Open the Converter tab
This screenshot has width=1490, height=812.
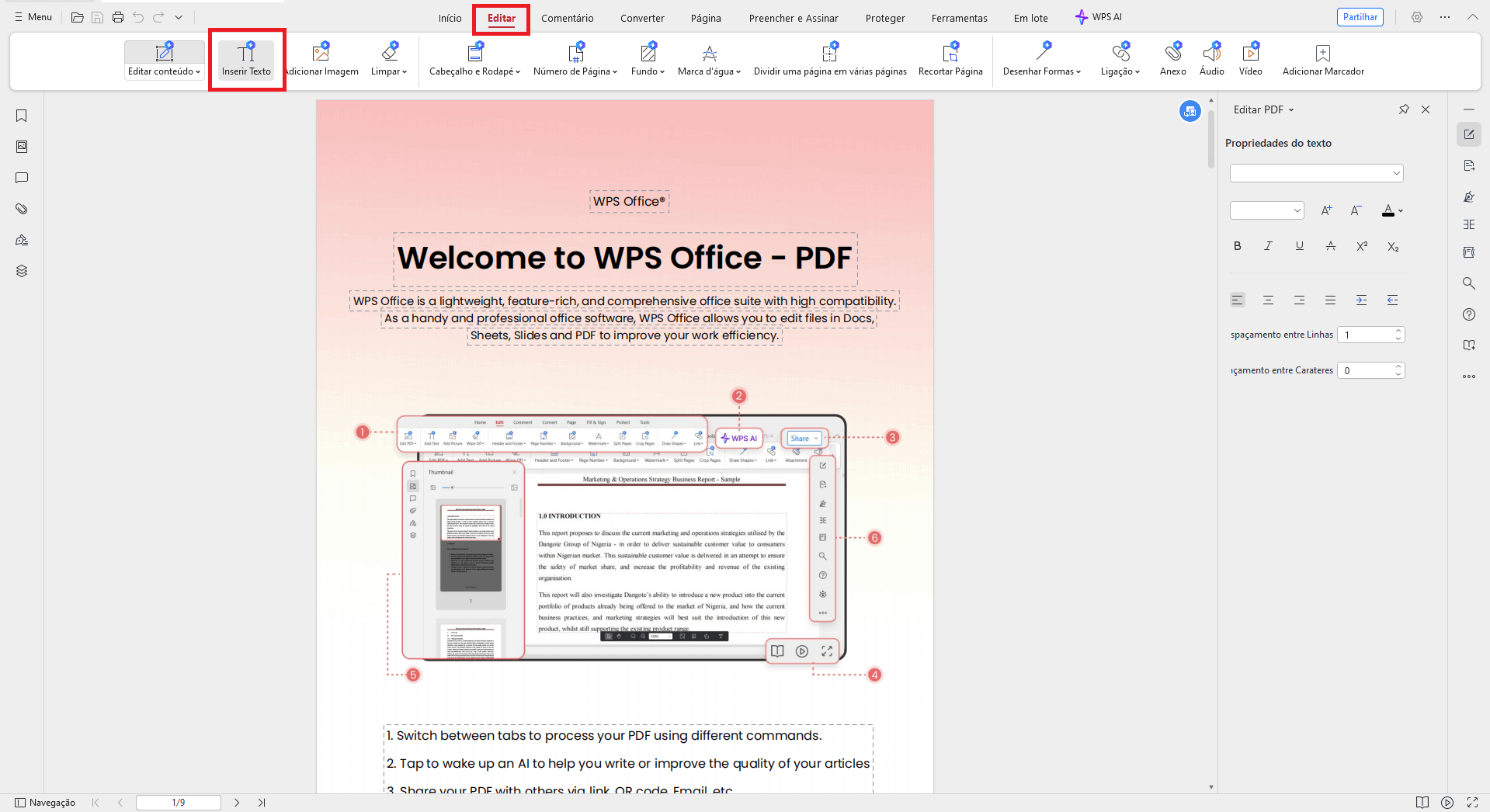[642, 18]
